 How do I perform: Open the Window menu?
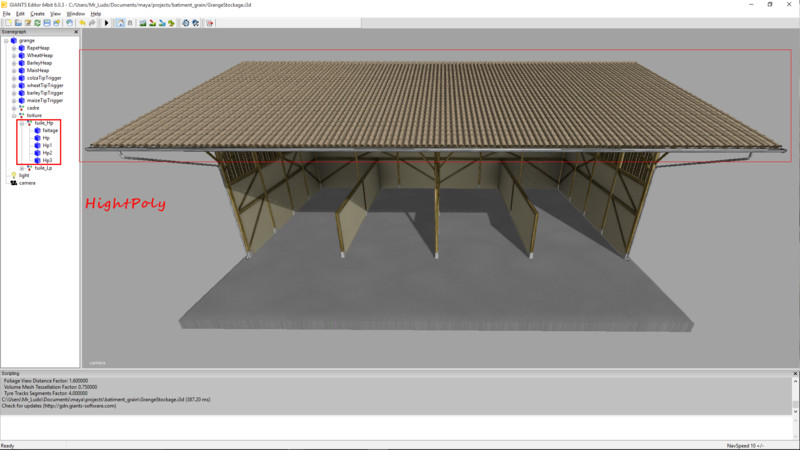tap(75, 13)
